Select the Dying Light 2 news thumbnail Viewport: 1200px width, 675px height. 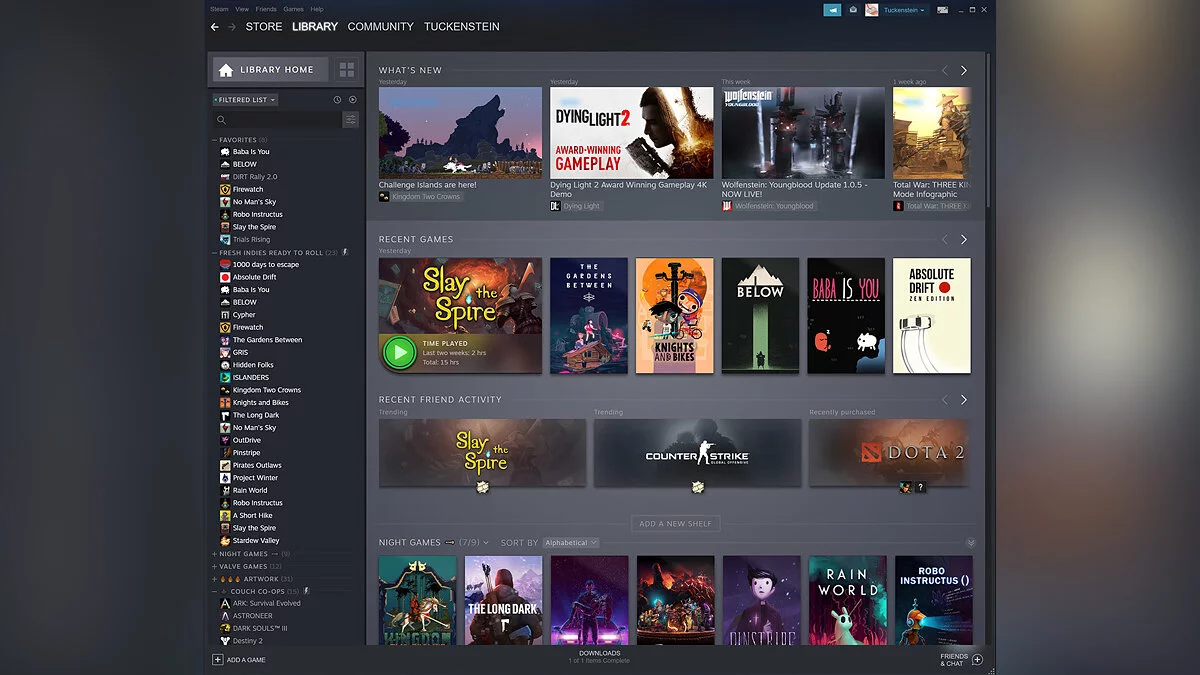[632, 133]
